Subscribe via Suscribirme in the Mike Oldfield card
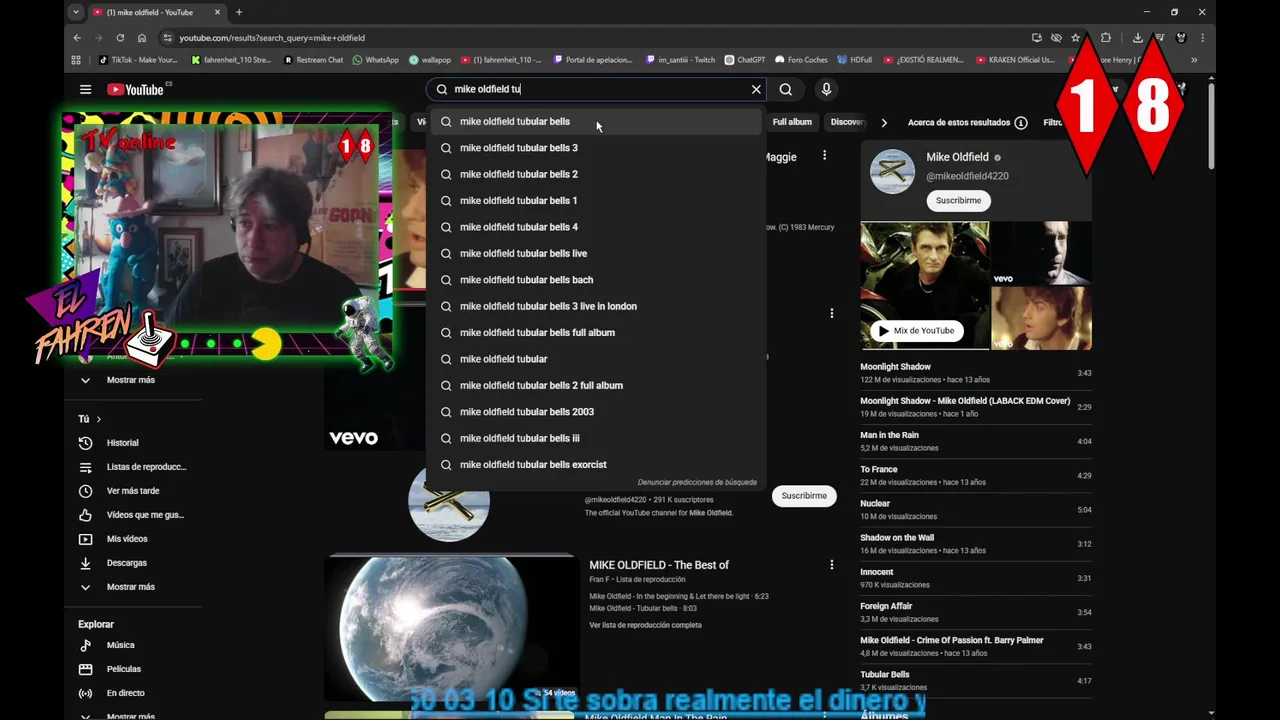This screenshot has height=720, width=1280. [x=958, y=200]
